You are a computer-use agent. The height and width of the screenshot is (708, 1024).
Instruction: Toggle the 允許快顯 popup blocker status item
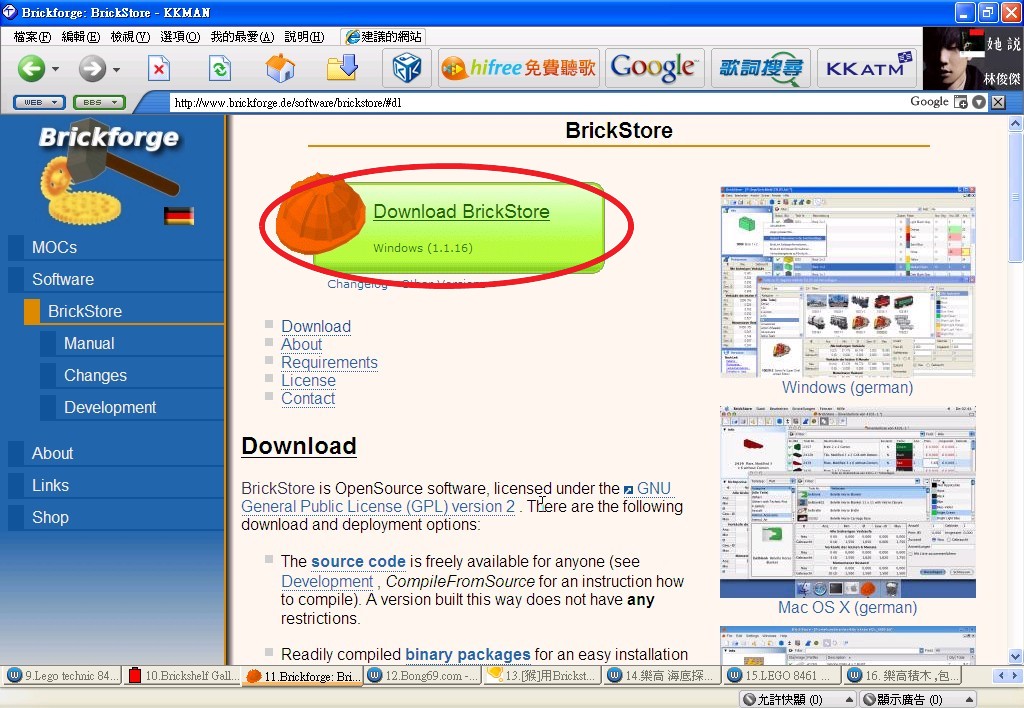pos(798,700)
